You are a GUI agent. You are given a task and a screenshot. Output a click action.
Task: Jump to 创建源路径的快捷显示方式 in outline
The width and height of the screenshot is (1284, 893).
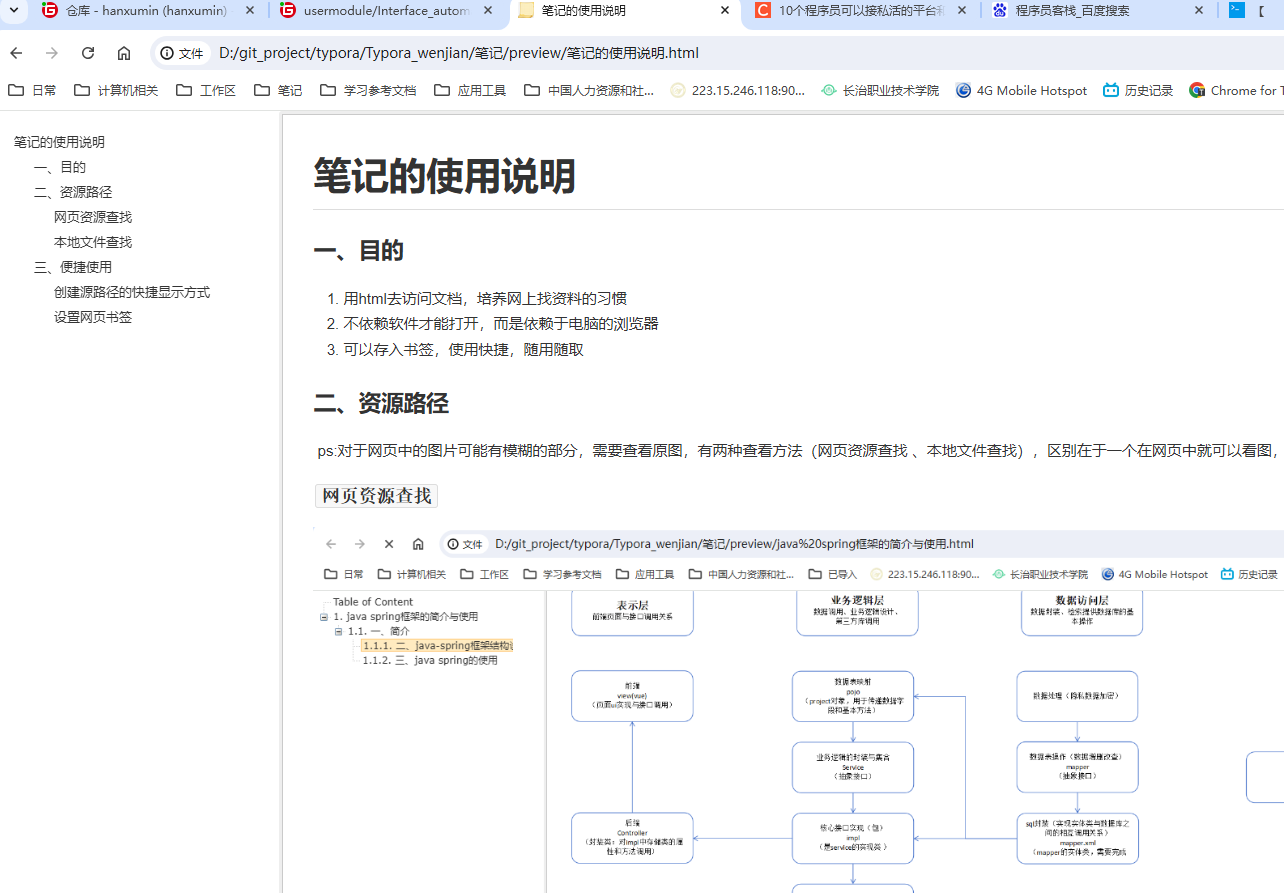point(132,292)
